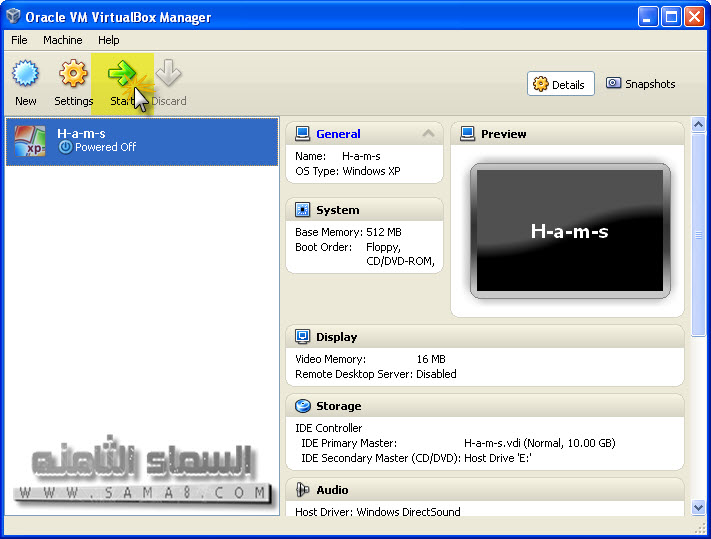Viewport: 711px width, 539px height.
Task: Click the details pane scroll down arrow
Action: (x=699, y=507)
